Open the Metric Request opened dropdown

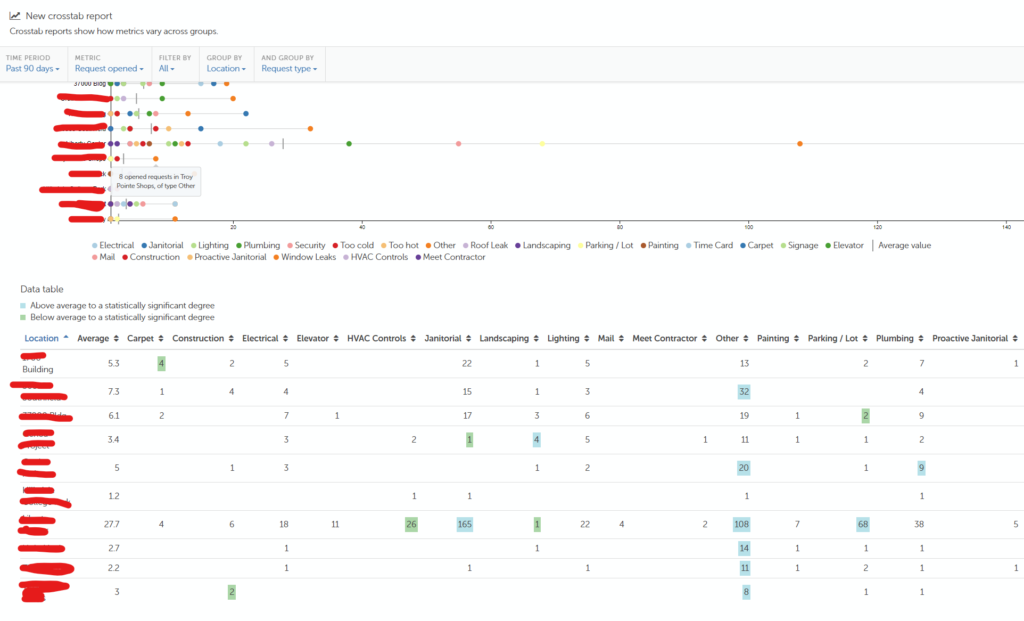tap(109, 69)
